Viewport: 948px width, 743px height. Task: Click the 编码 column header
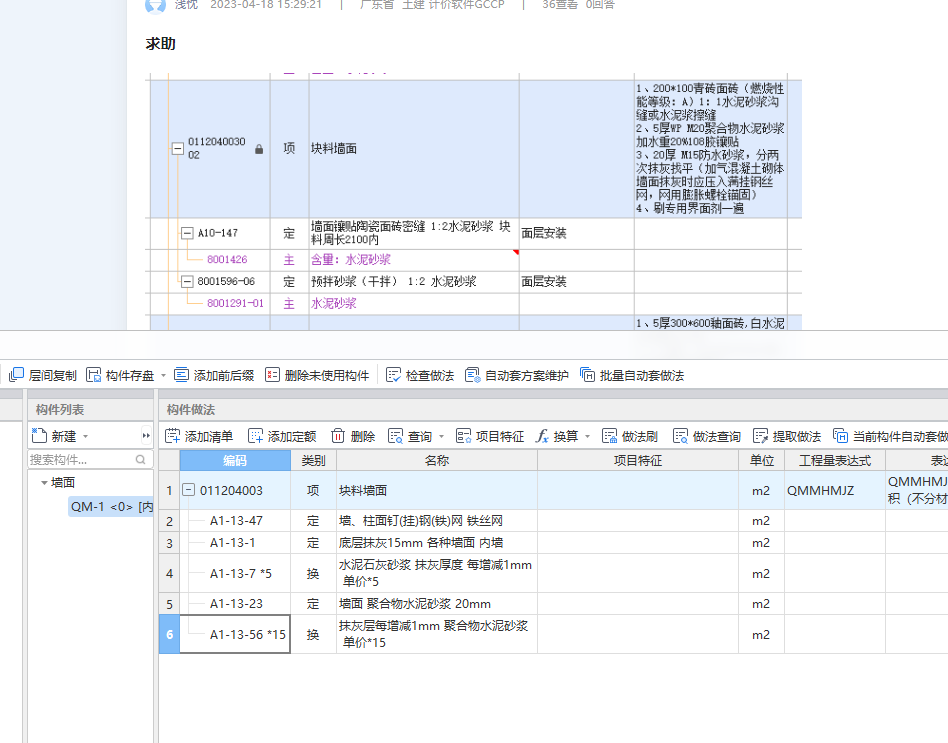coord(235,461)
